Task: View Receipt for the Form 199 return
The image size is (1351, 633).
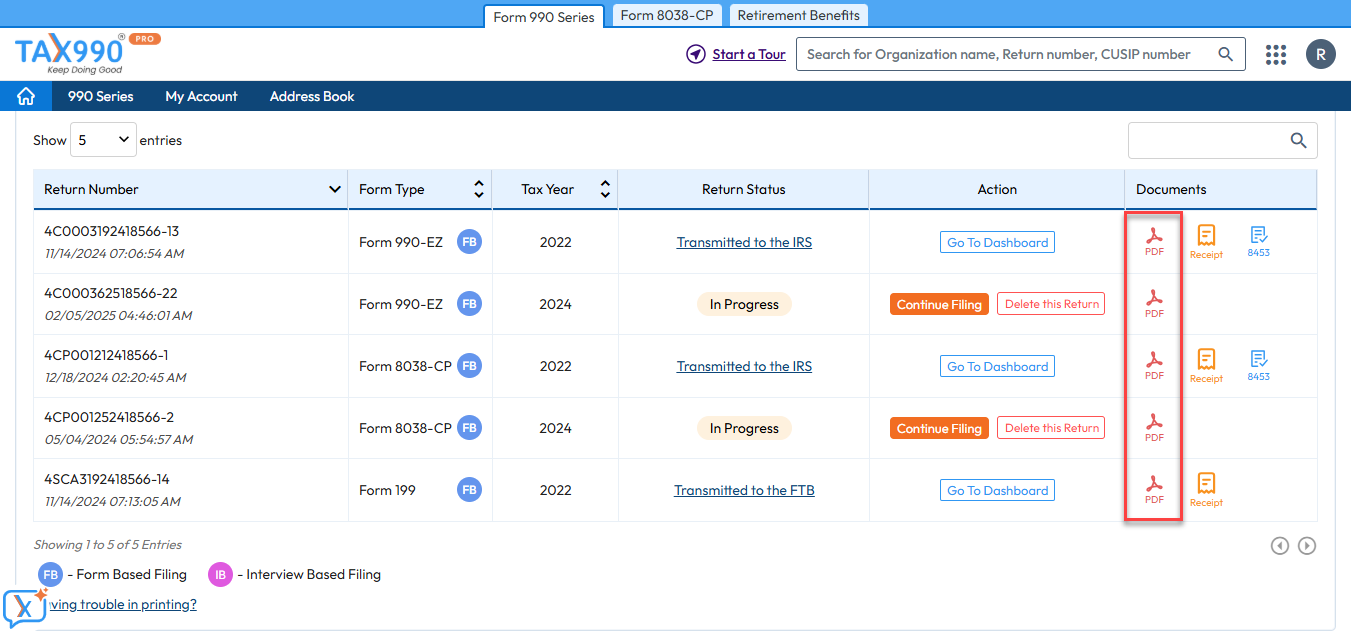Action: point(1206,490)
